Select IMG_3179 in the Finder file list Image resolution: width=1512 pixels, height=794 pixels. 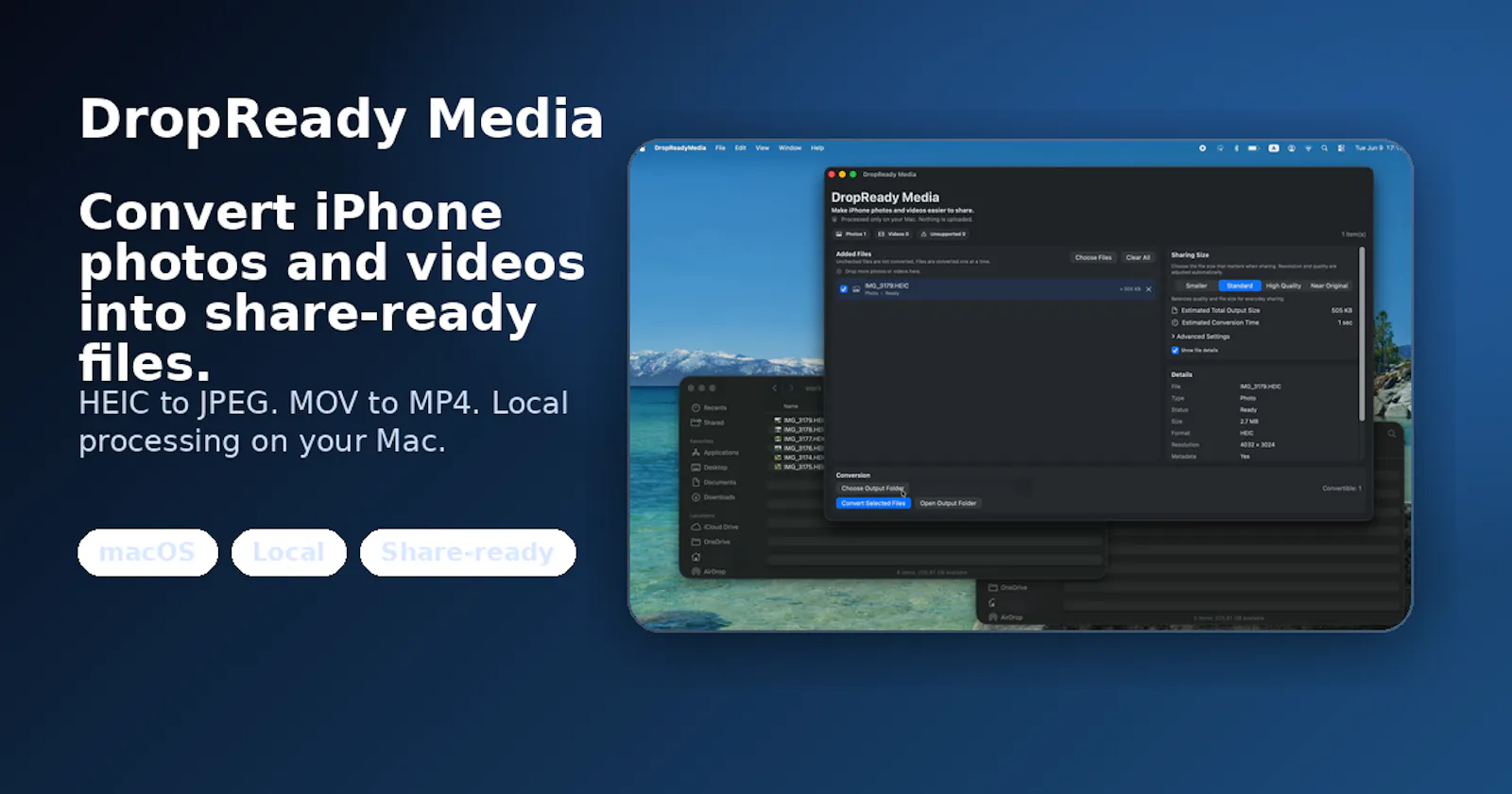pos(799,420)
